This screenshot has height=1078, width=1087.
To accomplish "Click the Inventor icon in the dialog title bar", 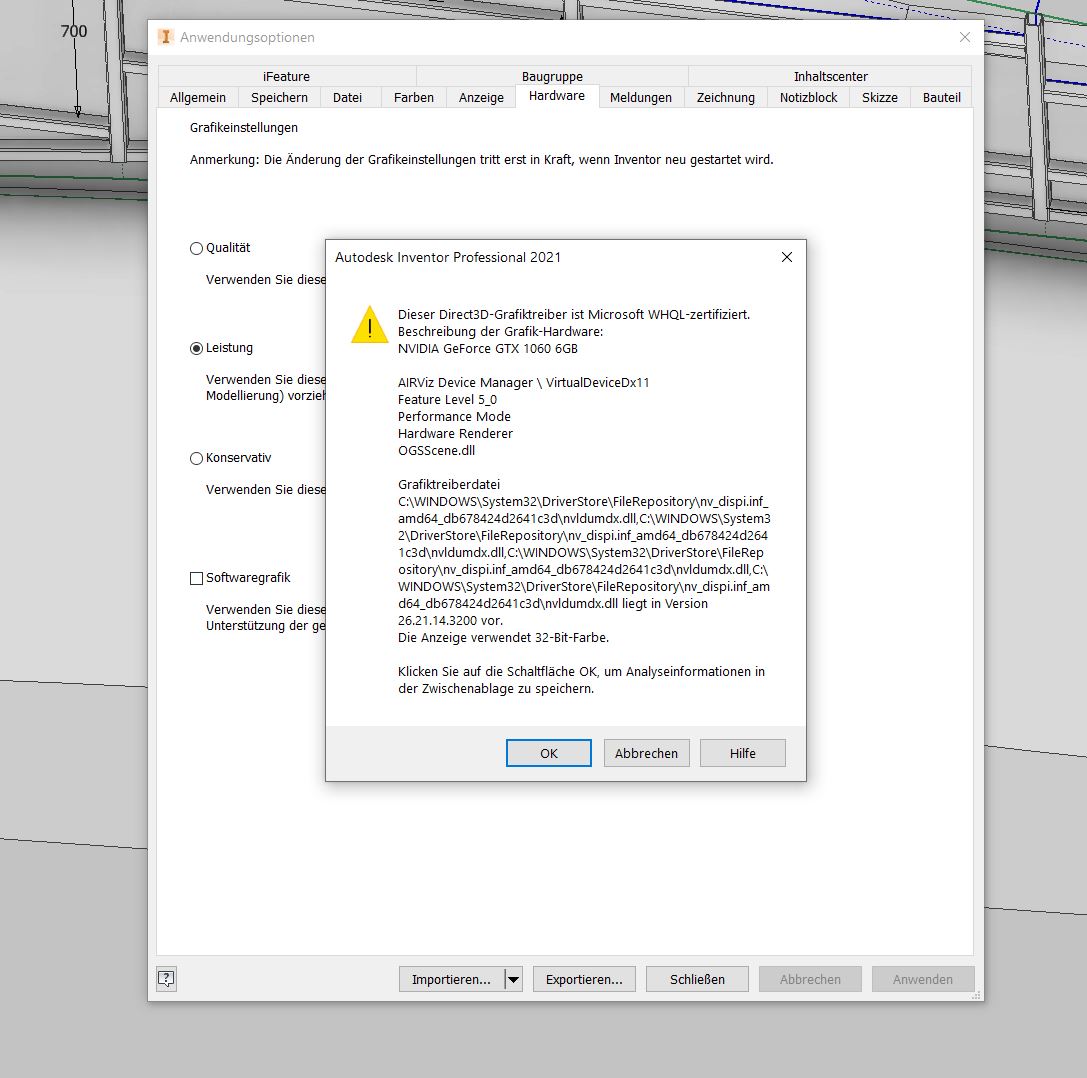I will tap(166, 38).
